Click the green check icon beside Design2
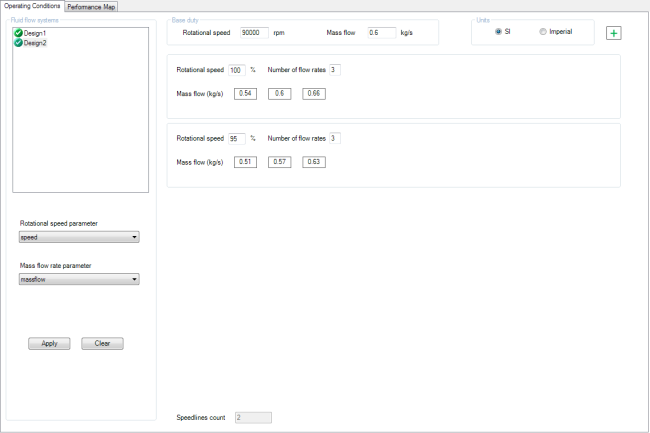650x433 pixels. tap(18, 43)
